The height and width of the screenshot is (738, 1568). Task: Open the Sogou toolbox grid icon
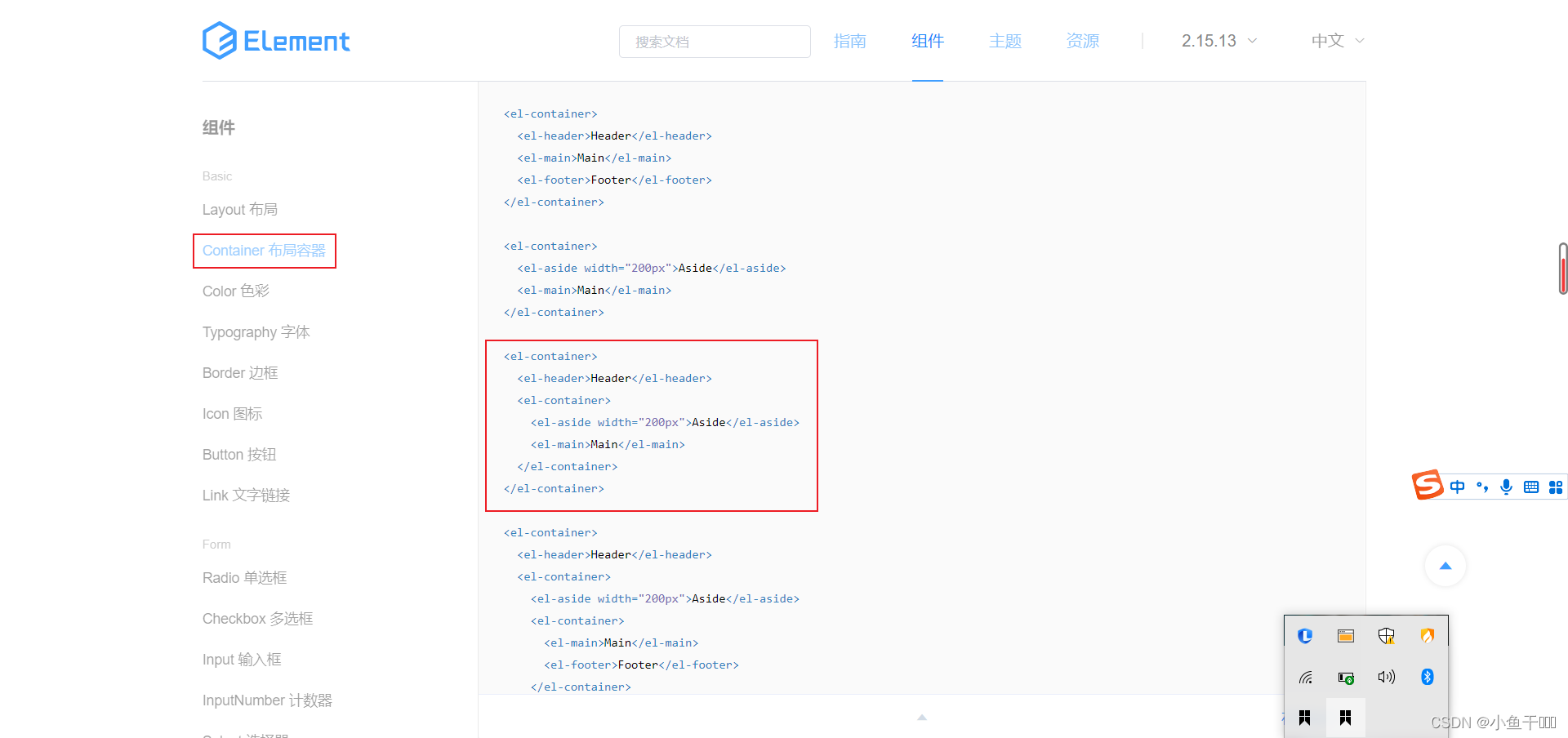1556,487
